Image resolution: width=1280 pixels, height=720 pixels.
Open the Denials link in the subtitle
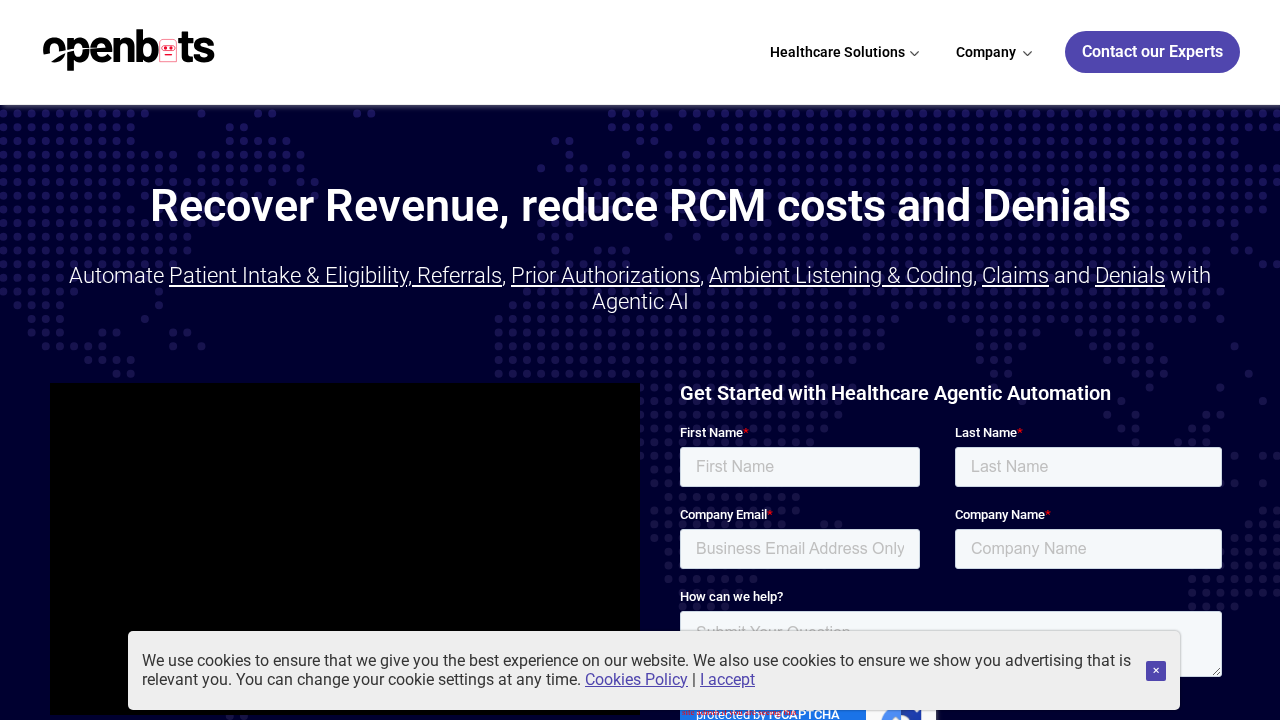1129,275
